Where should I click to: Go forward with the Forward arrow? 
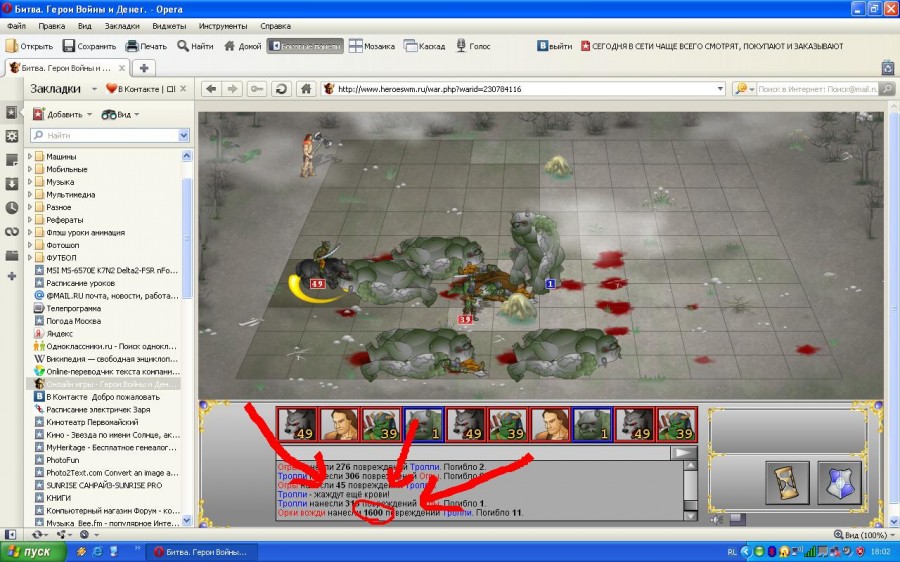point(232,89)
